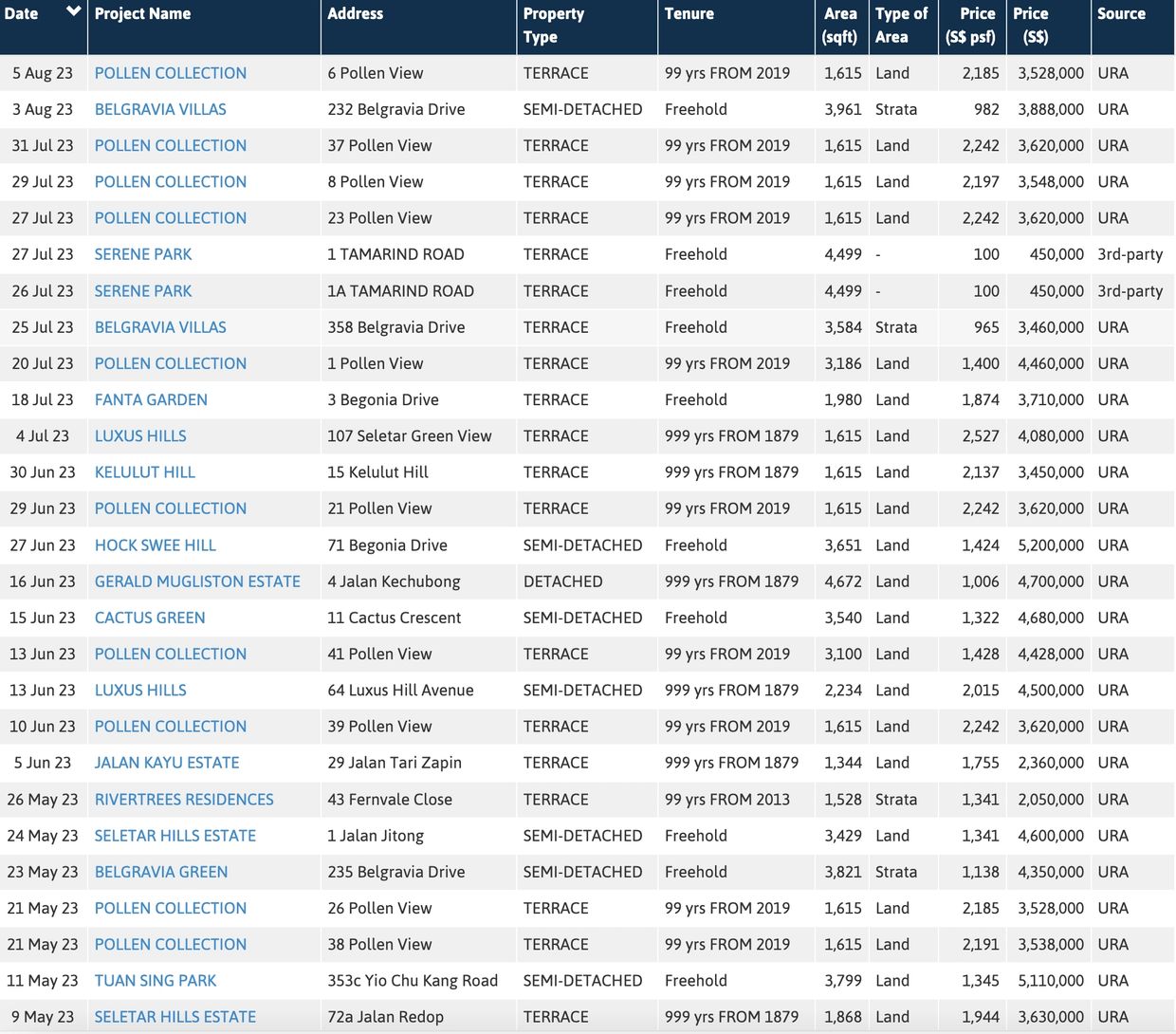
Task: Open the KELULUT HILL project link
Action: click(x=145, y=471)
